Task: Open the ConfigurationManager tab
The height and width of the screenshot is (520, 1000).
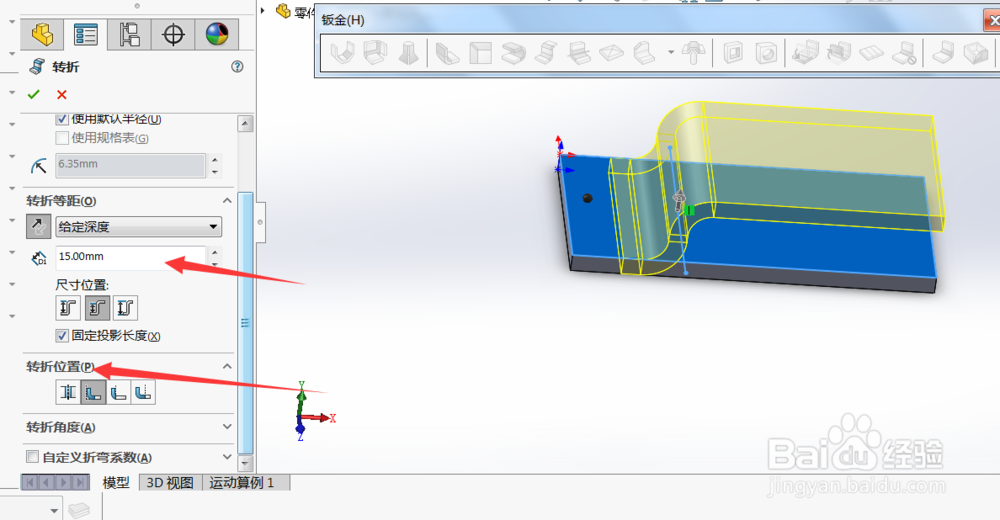Action: point(129,34)
